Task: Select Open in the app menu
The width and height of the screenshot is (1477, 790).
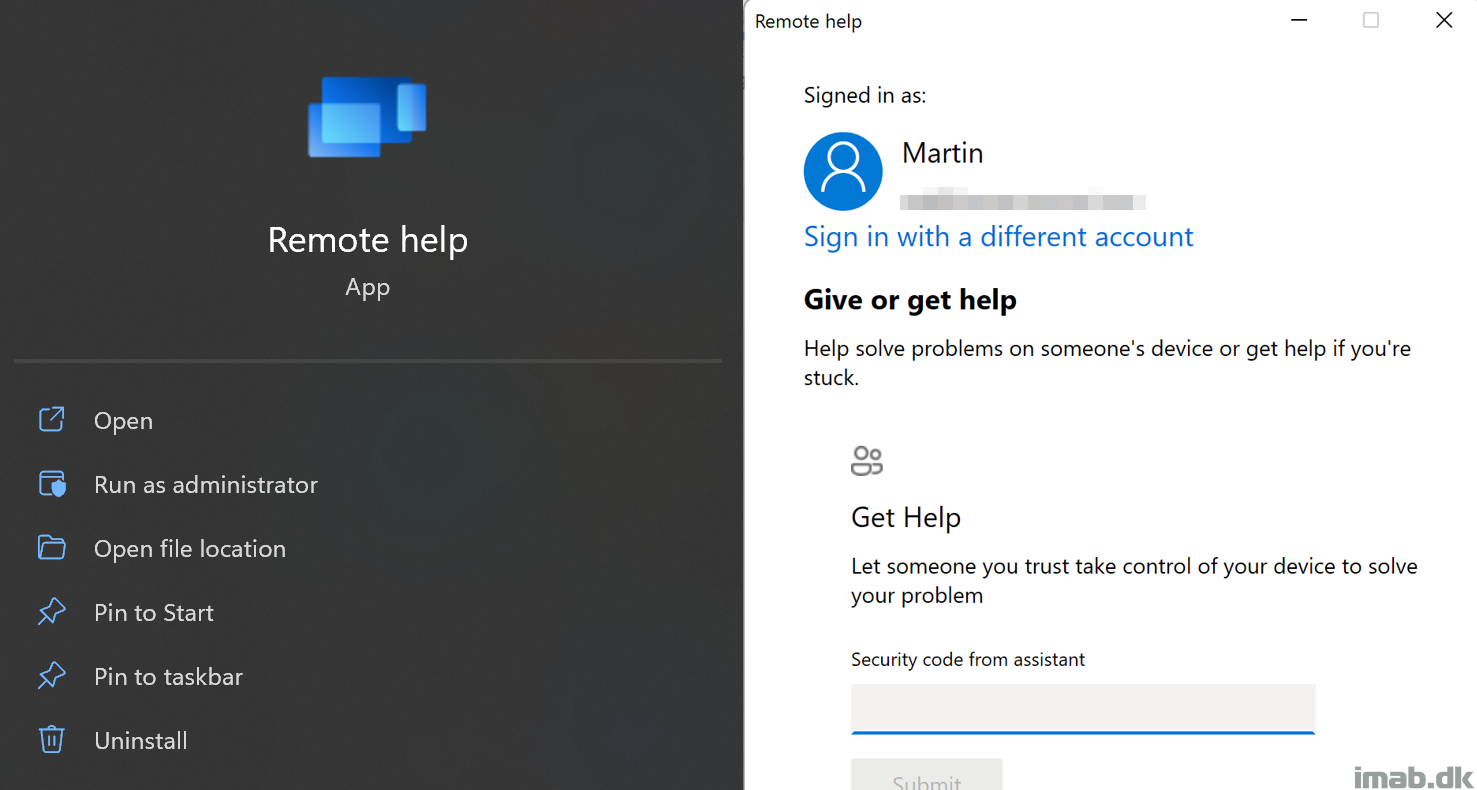Action: click(x=123, y=421)
